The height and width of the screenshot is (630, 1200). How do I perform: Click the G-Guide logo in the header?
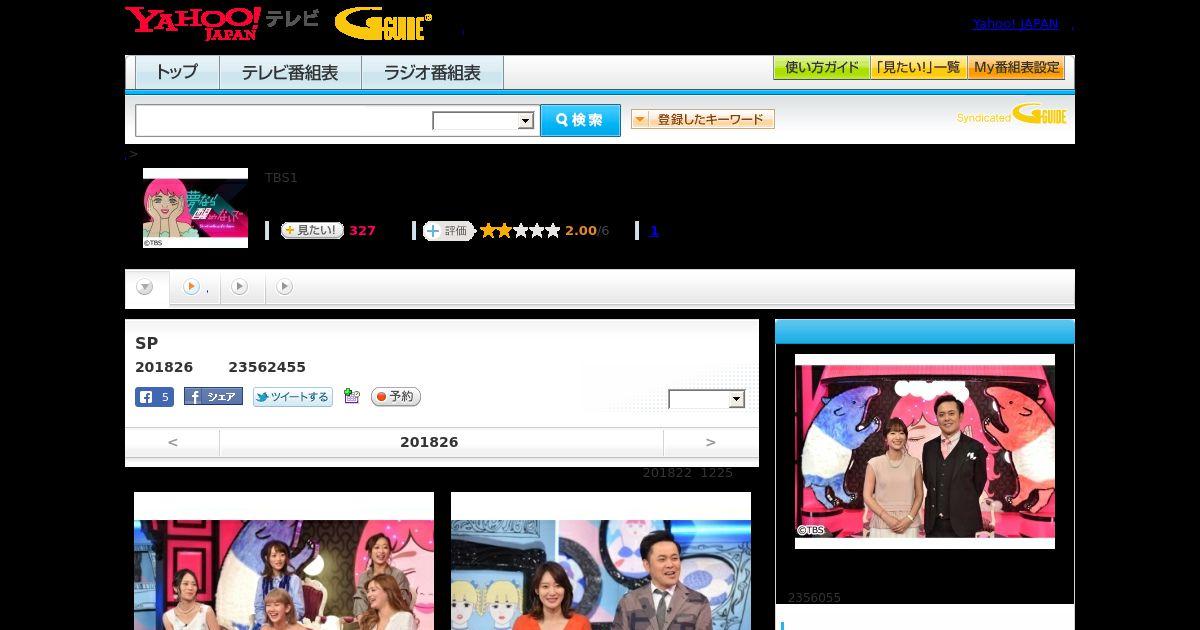click(384, 23)
